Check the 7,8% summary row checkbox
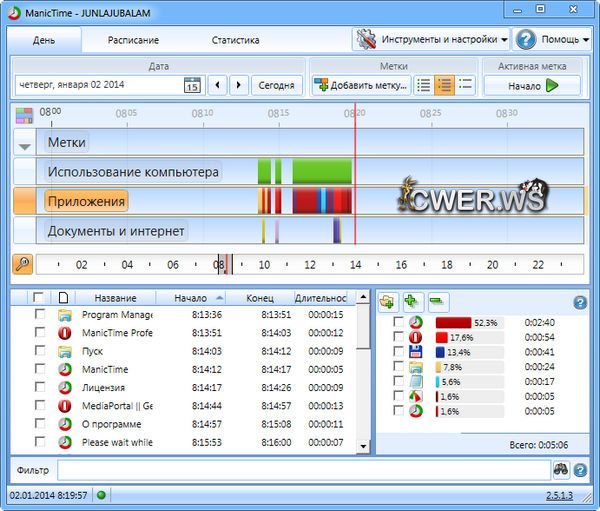 pos(398,366)
